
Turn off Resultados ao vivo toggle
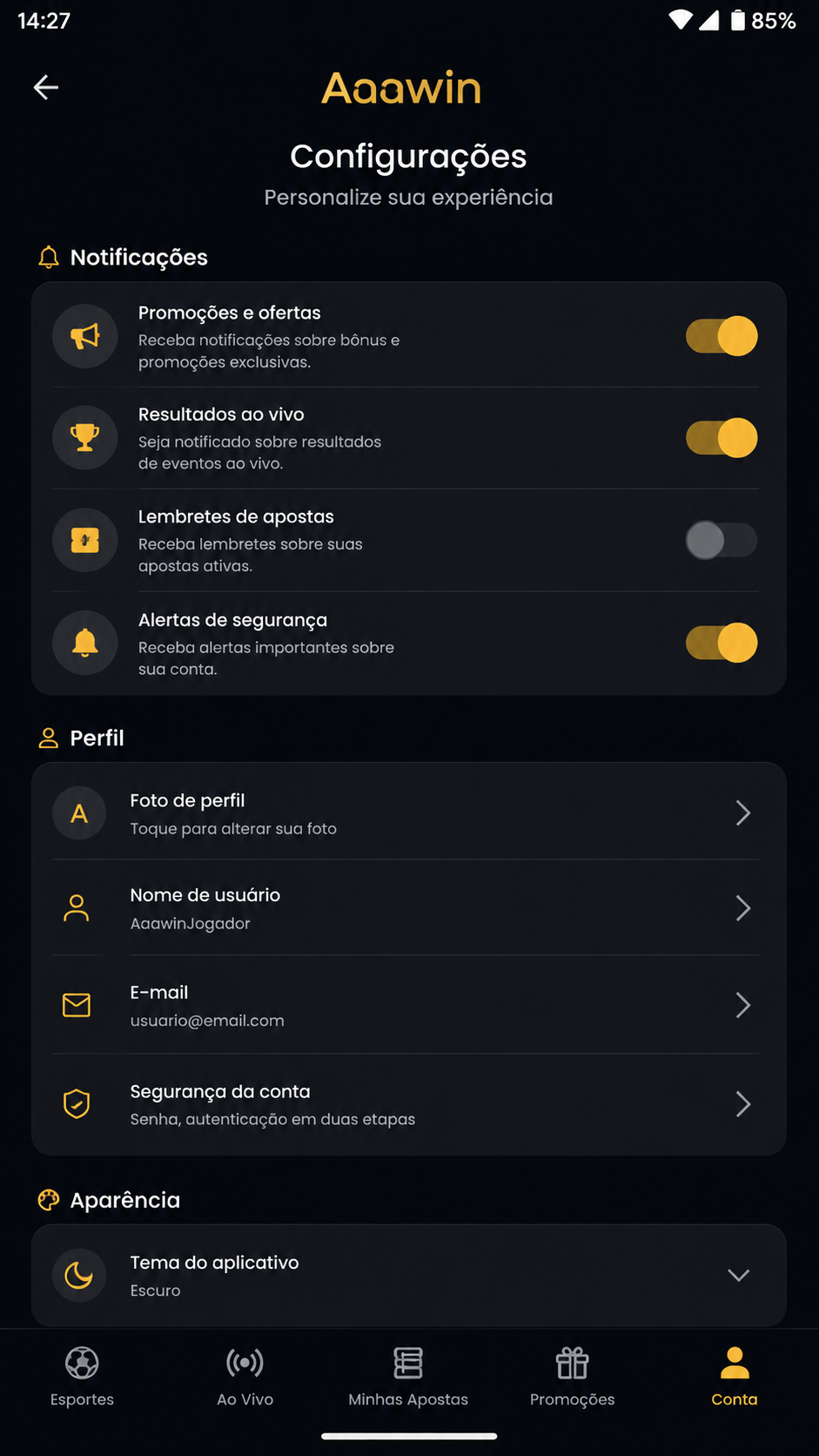pos(722,438)
